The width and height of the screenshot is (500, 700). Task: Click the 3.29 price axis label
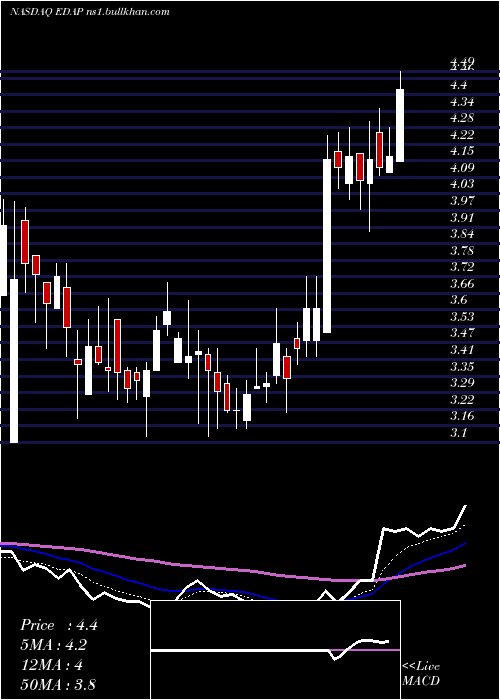click(462, 383)
